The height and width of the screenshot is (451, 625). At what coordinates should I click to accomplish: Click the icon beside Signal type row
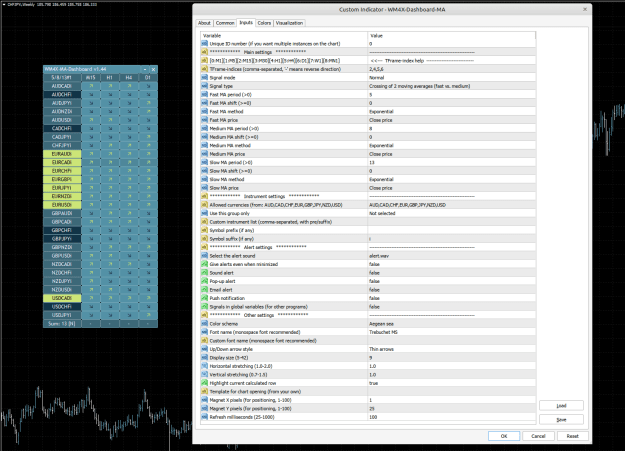click(204, 86)
